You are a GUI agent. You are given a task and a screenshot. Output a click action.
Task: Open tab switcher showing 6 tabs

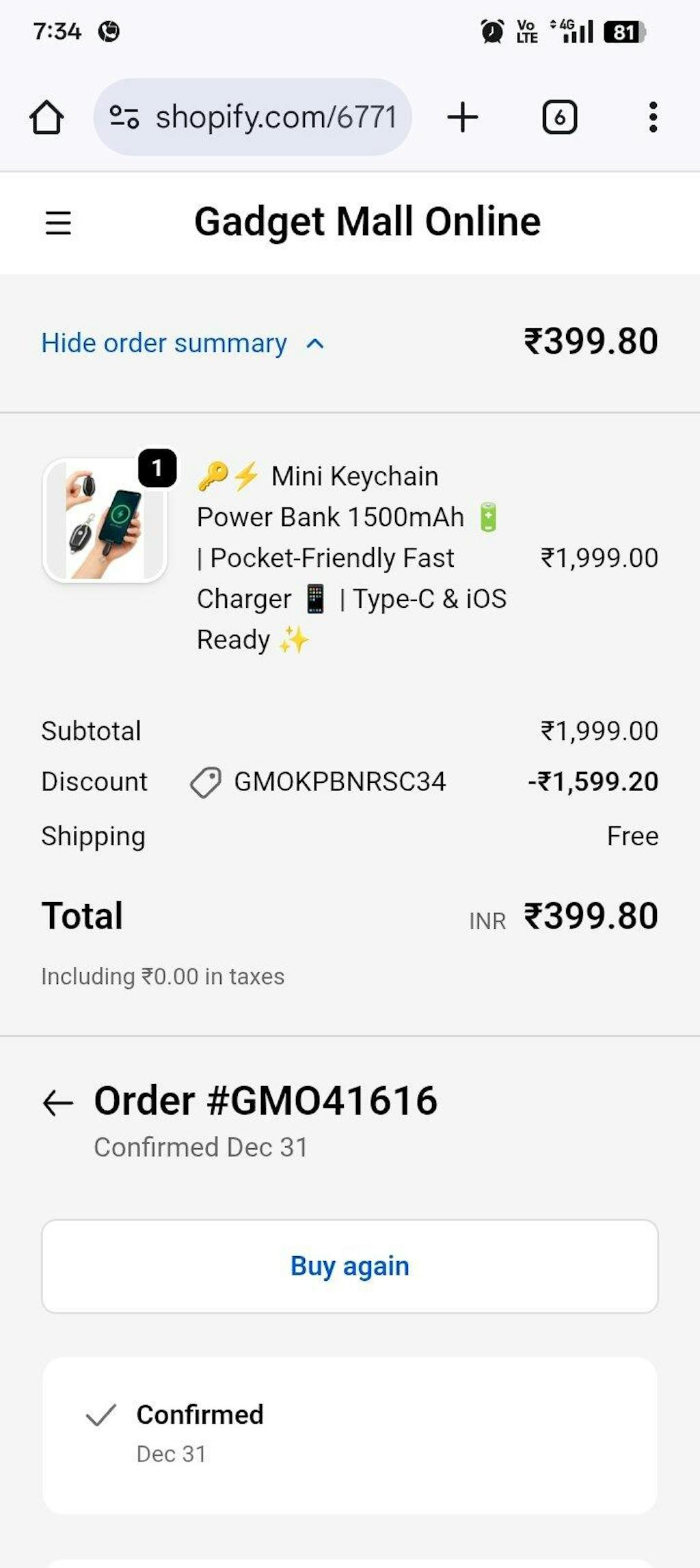559,117
